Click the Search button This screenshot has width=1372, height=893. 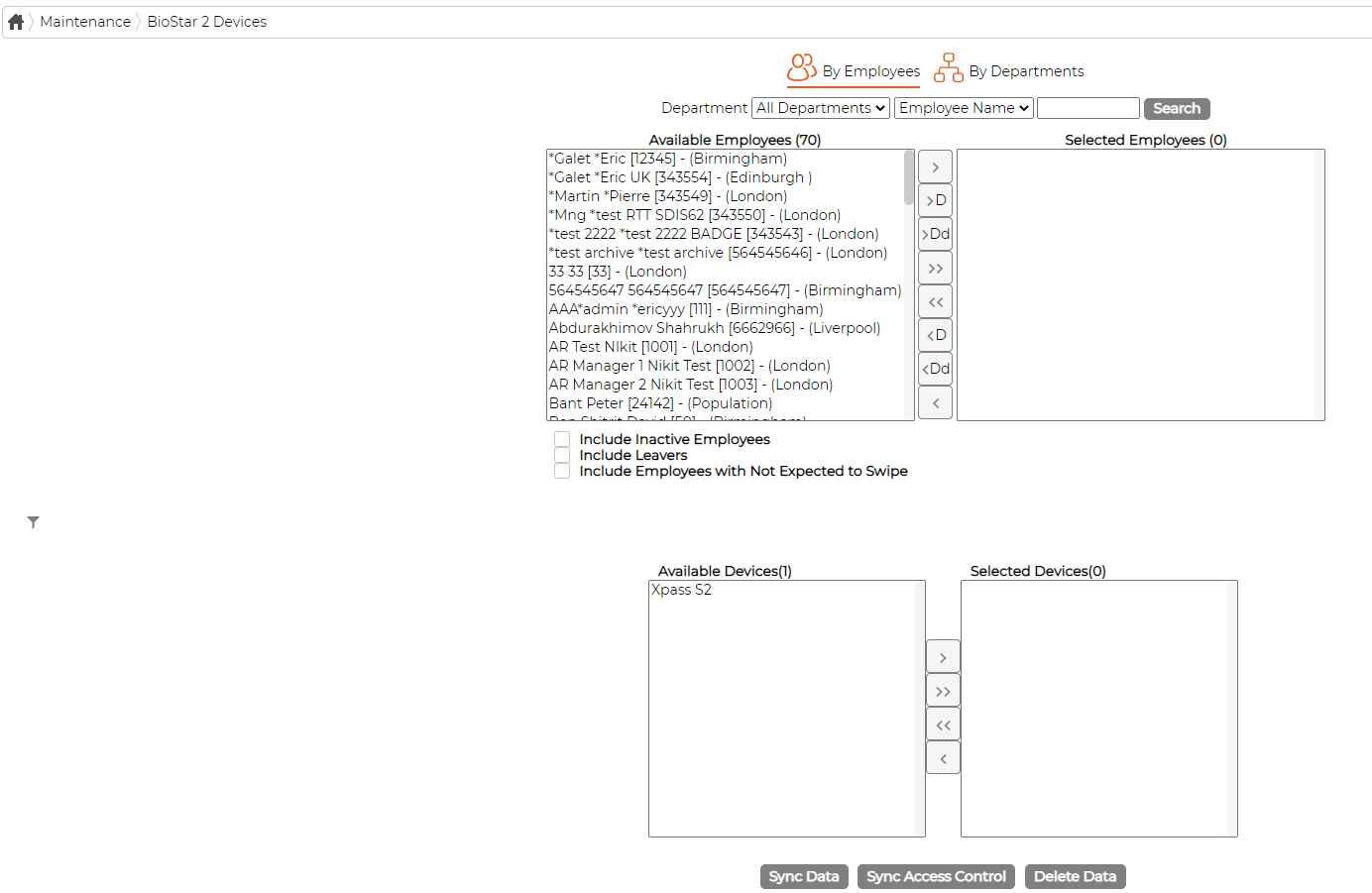1177,108
